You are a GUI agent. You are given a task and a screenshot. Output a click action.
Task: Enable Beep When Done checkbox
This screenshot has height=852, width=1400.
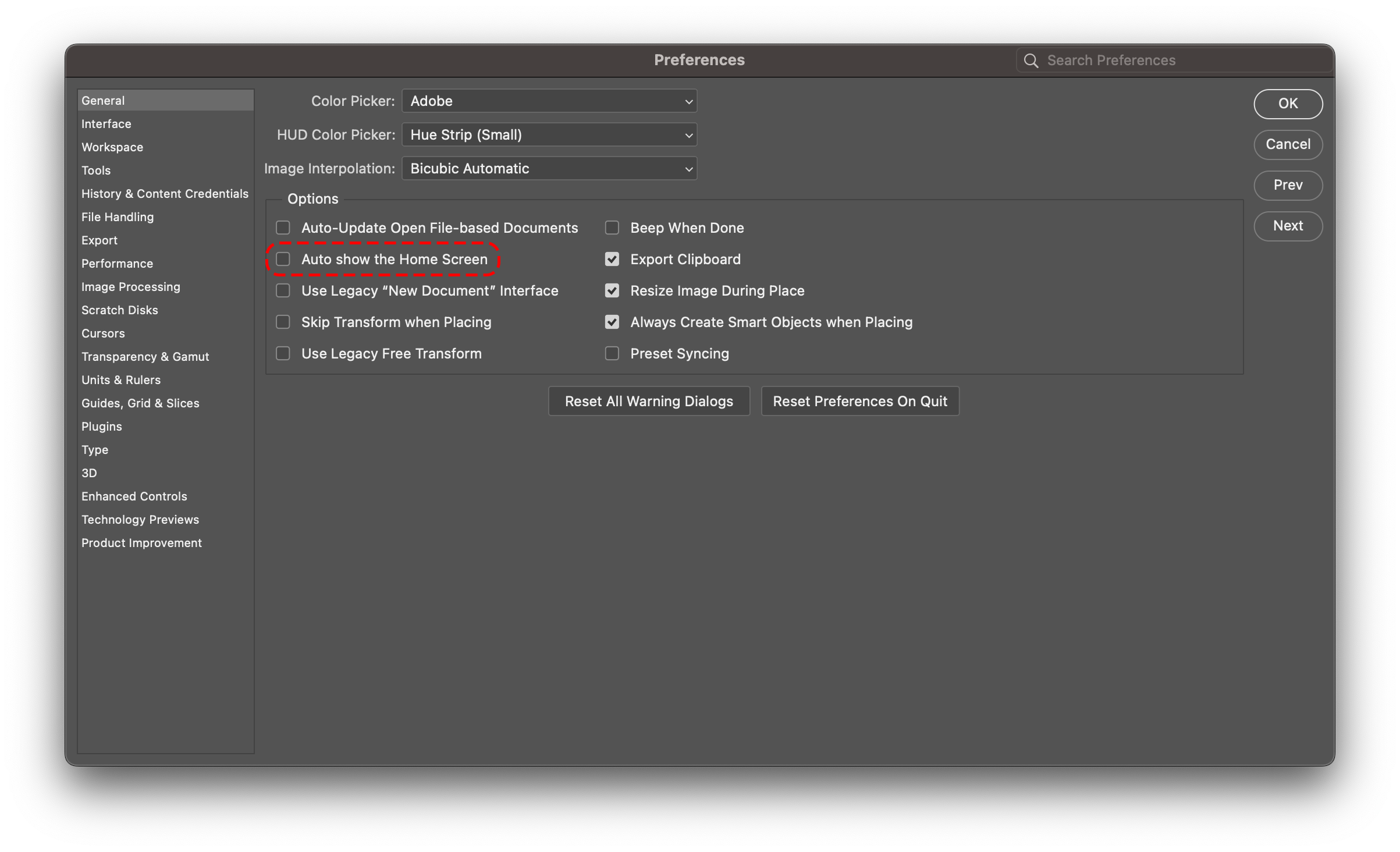pyautogui.click(x=612, y=228)
